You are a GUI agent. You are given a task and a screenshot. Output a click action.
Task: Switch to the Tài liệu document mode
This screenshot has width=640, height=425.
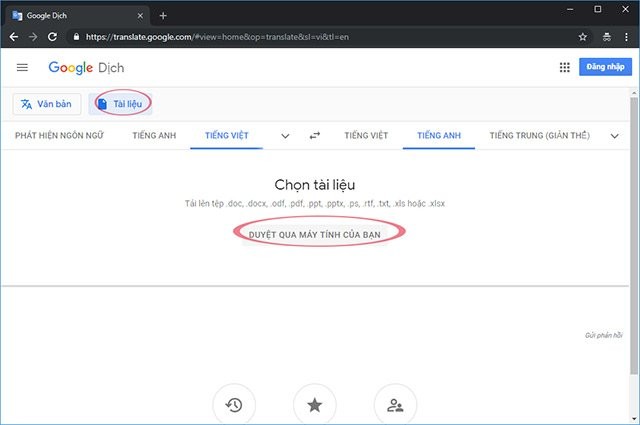point(119,104)
